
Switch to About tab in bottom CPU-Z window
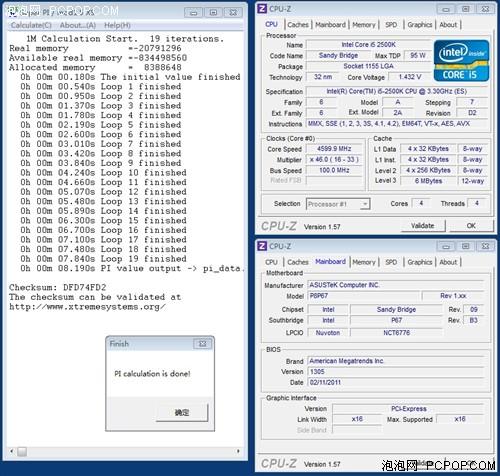click(448, 262)
